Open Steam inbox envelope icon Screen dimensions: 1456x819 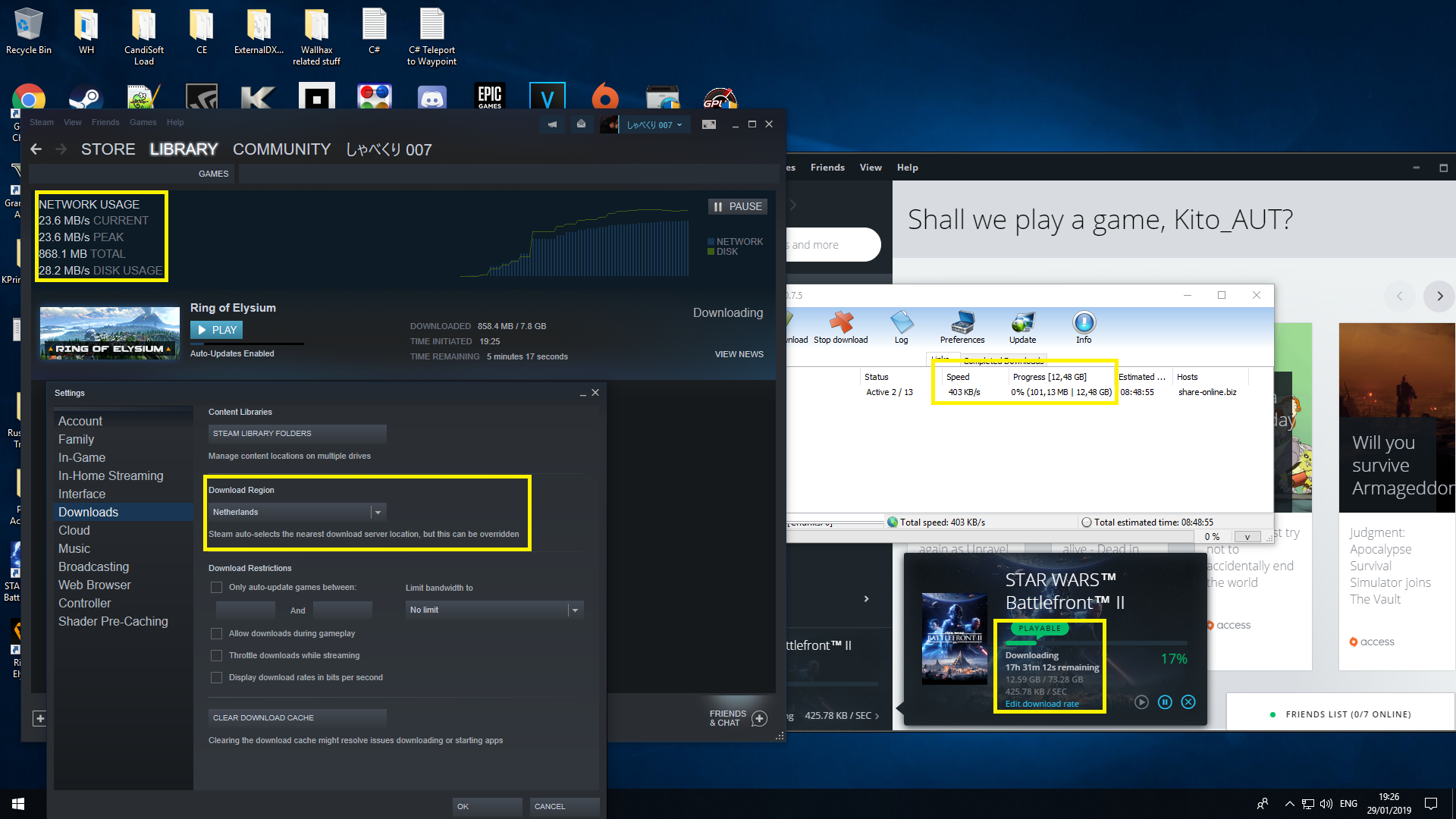(581, 124)
